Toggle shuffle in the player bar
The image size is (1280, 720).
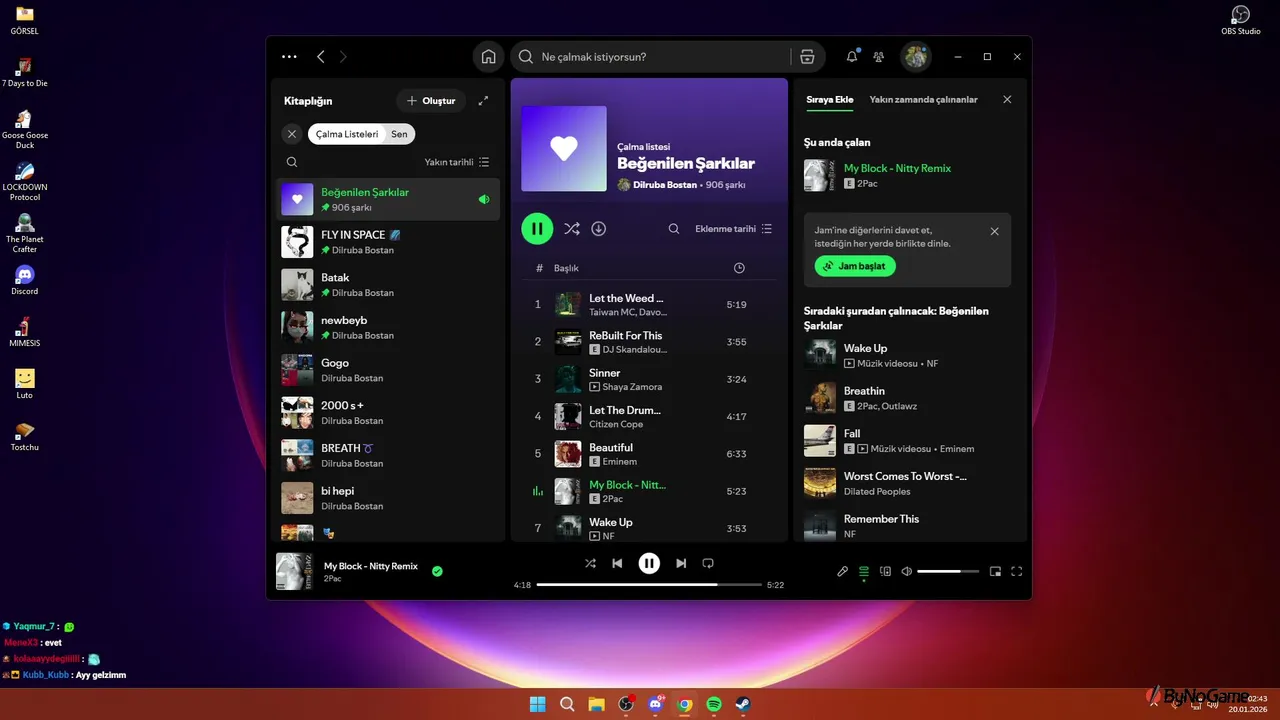point(590,563)
